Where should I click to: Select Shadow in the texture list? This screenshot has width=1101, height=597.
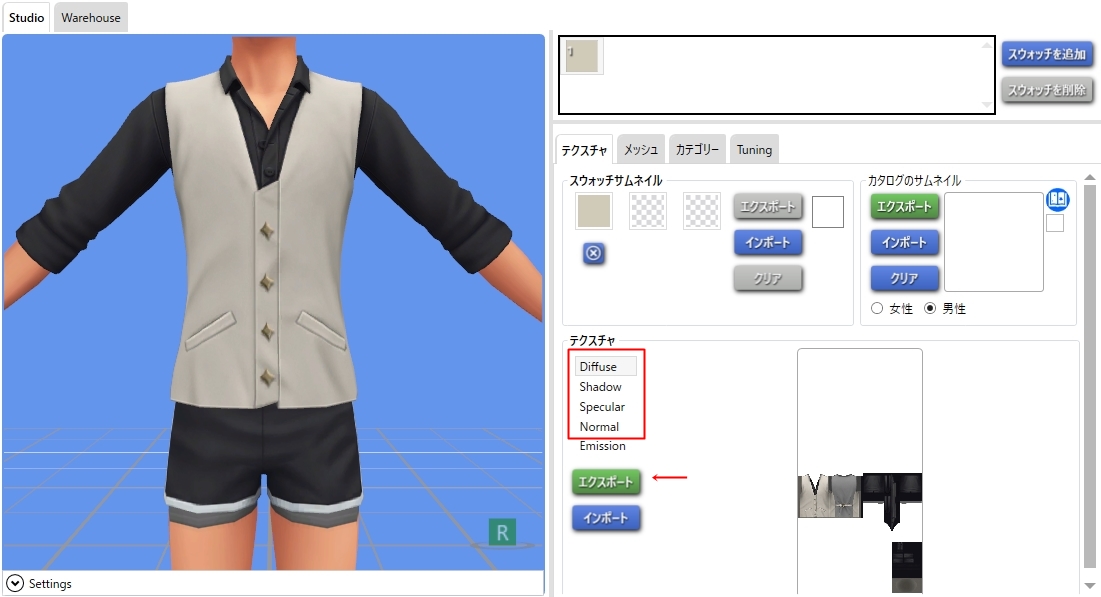[600, 387]
